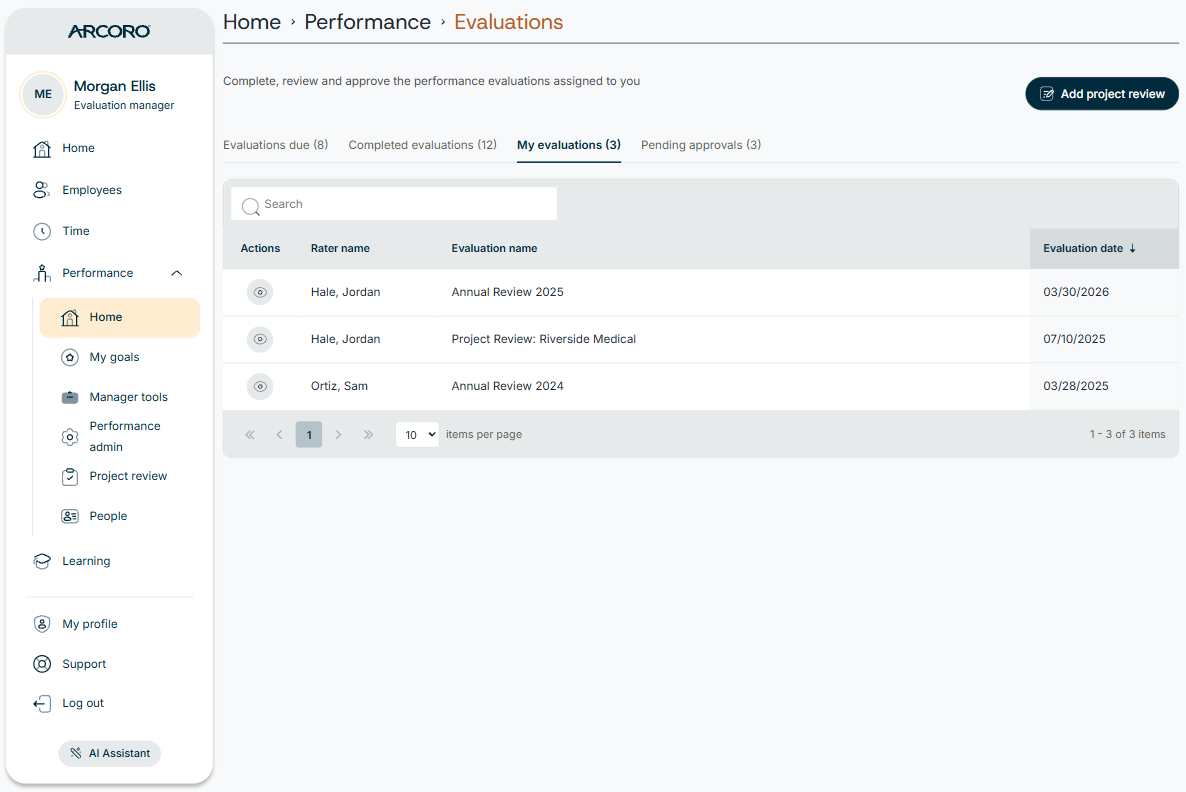Viewport: 1186px width, 792px height.
Task: Click the search magnifier icon
Action: click(250, 206)
